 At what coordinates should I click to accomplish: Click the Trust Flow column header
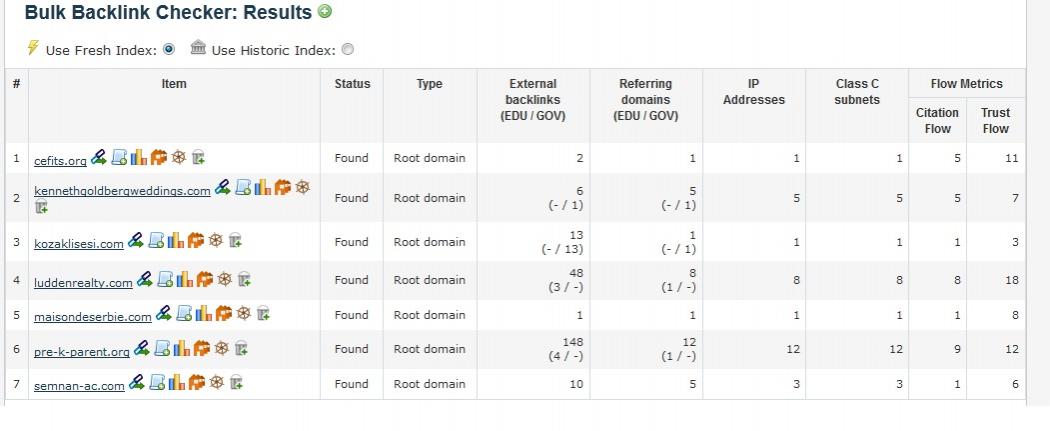[995, 120]
